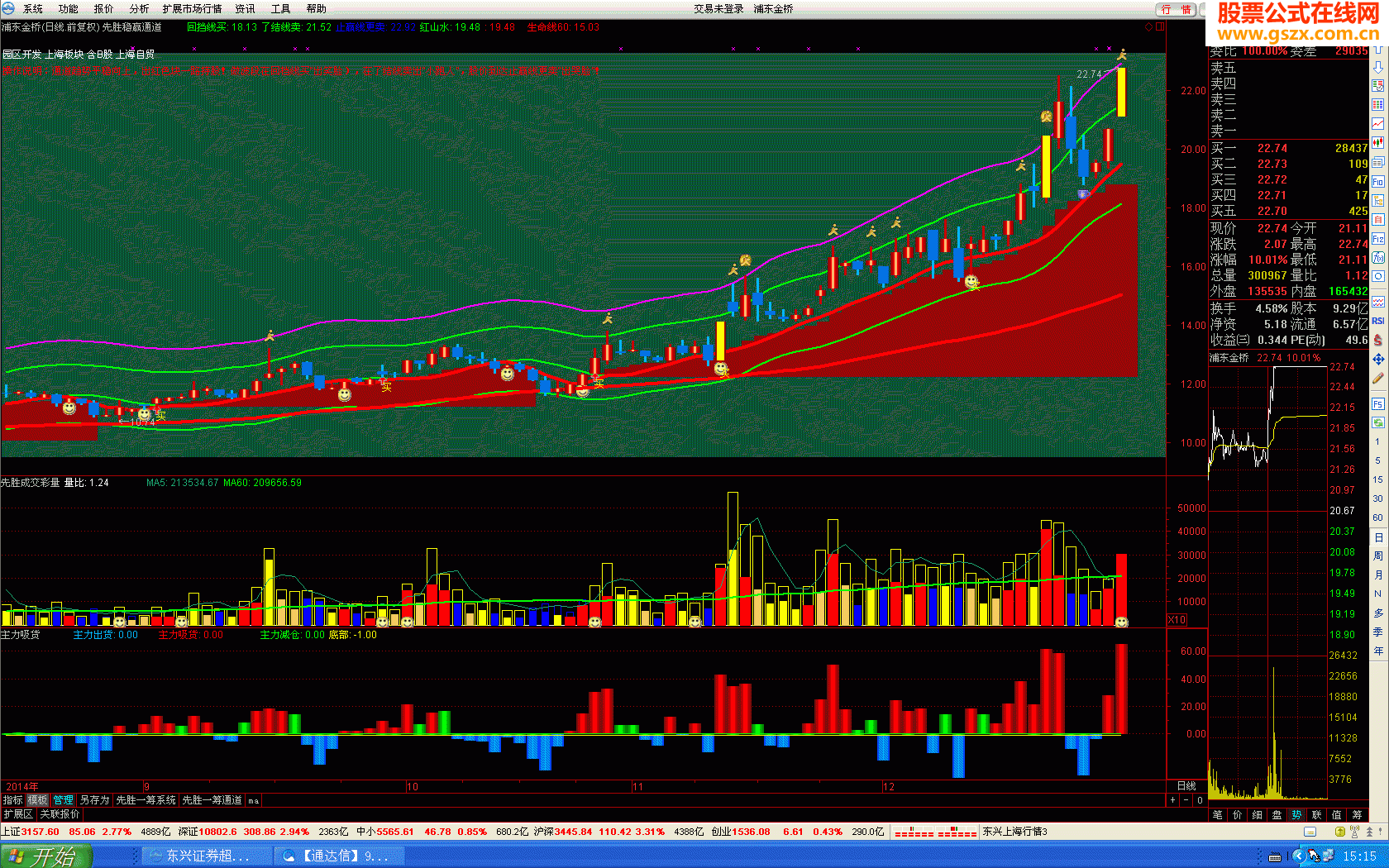This screenshot has height=868, width=1389.
Task: Click the checklist report icon in right toolbar
Action: (x=1378, y=86)
